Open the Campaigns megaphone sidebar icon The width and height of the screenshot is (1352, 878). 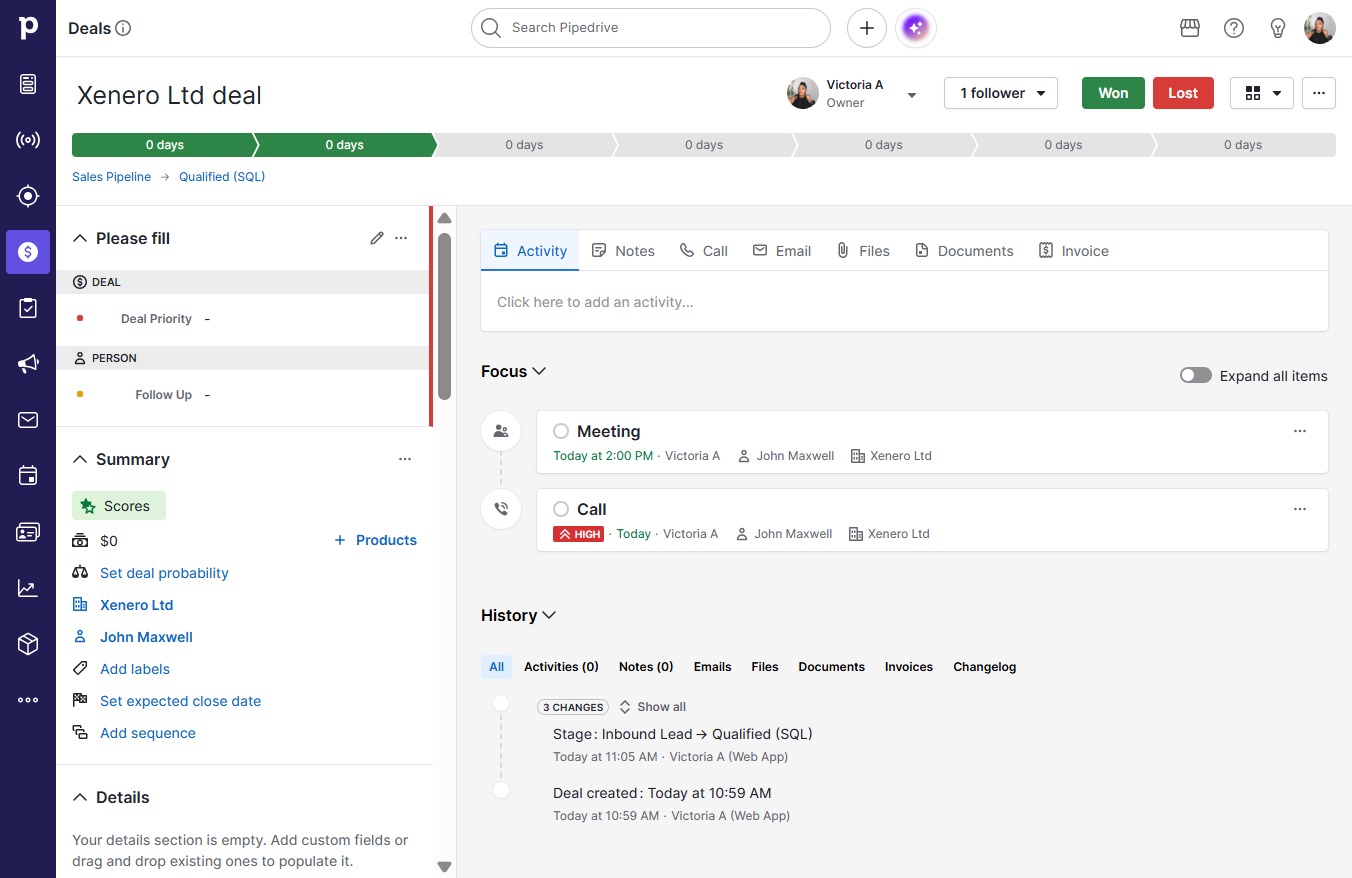tap(28, 364)
